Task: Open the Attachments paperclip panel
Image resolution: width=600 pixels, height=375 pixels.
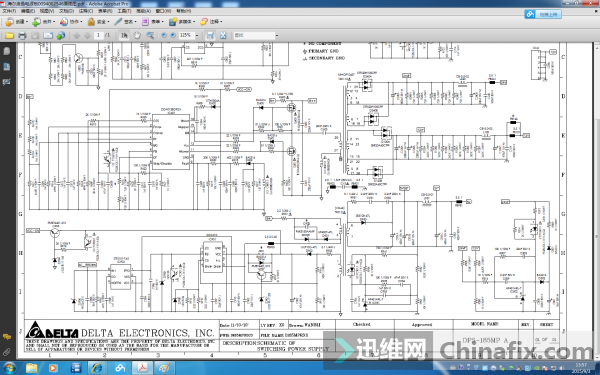Action: [7, 351]
